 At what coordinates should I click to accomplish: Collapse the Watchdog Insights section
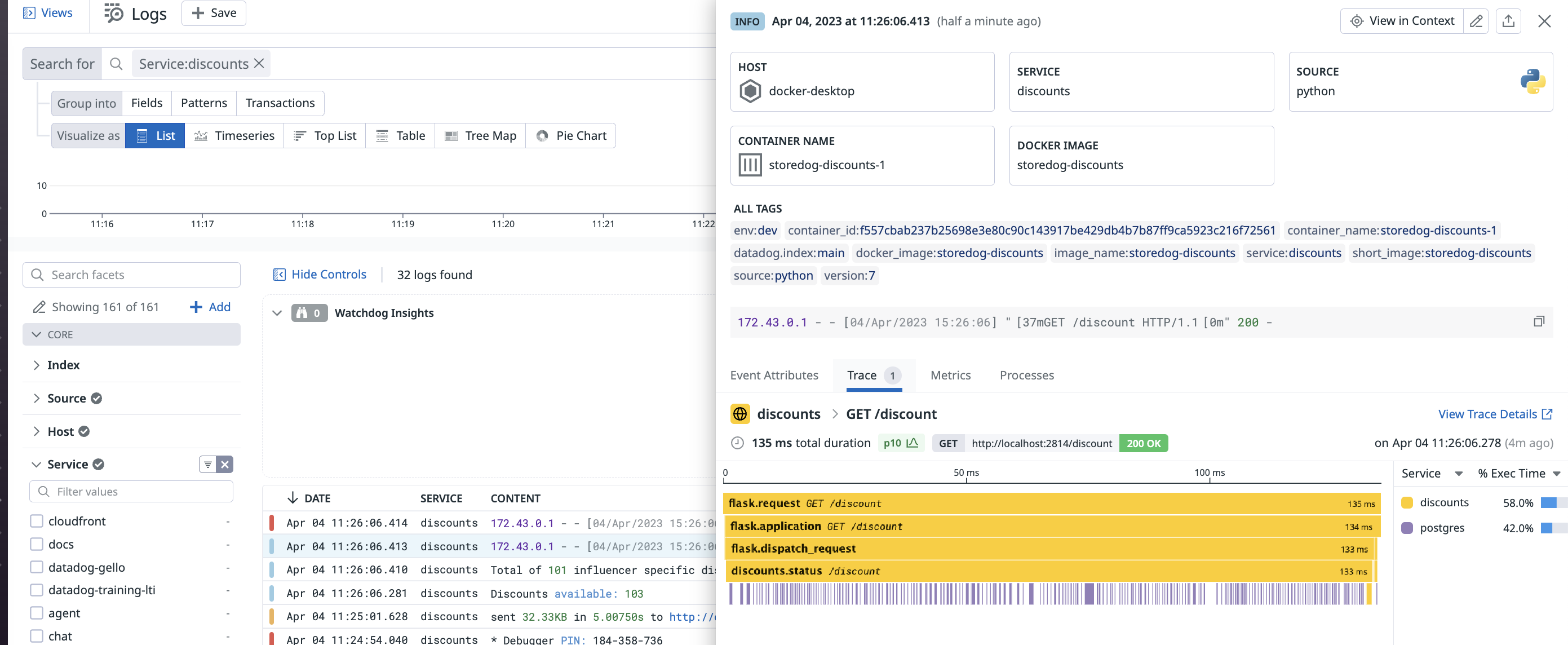[277, 313]
